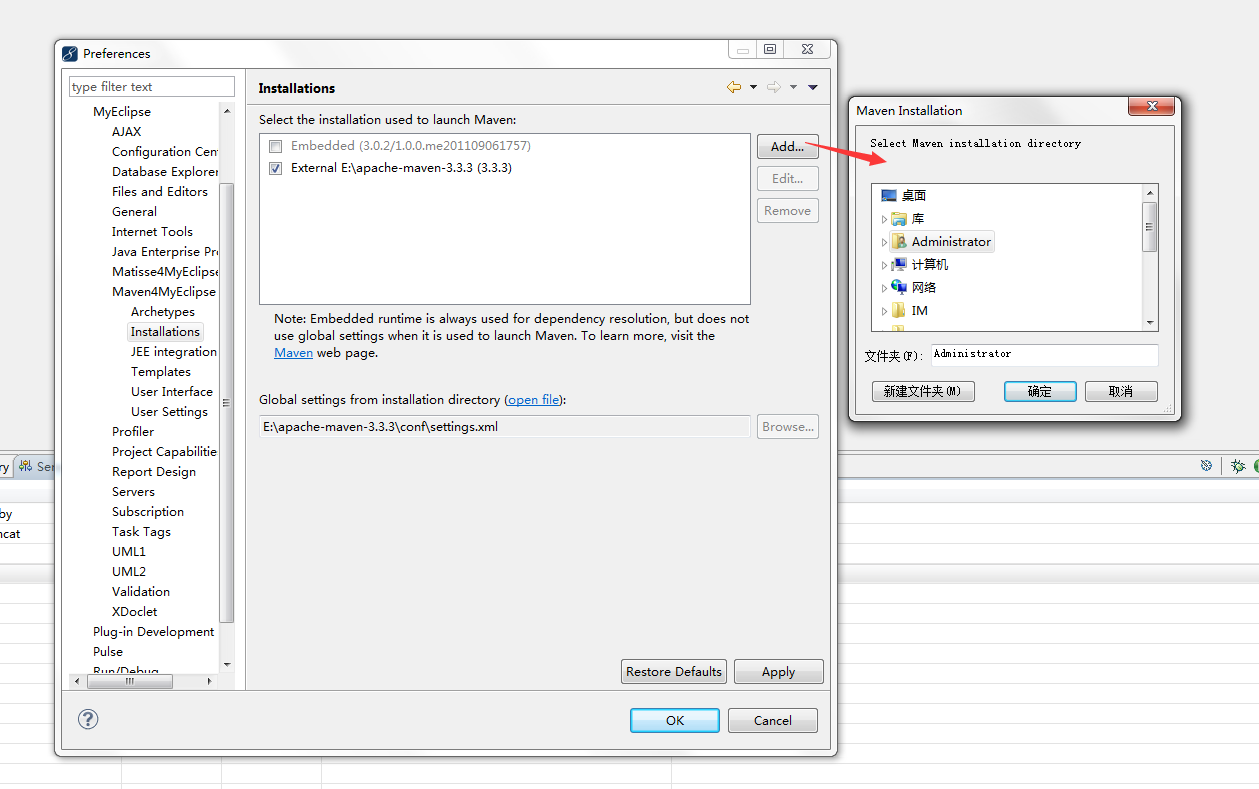Select User Settings in the preferences tree
The image size is (1259, 789).
pos(169,412)
